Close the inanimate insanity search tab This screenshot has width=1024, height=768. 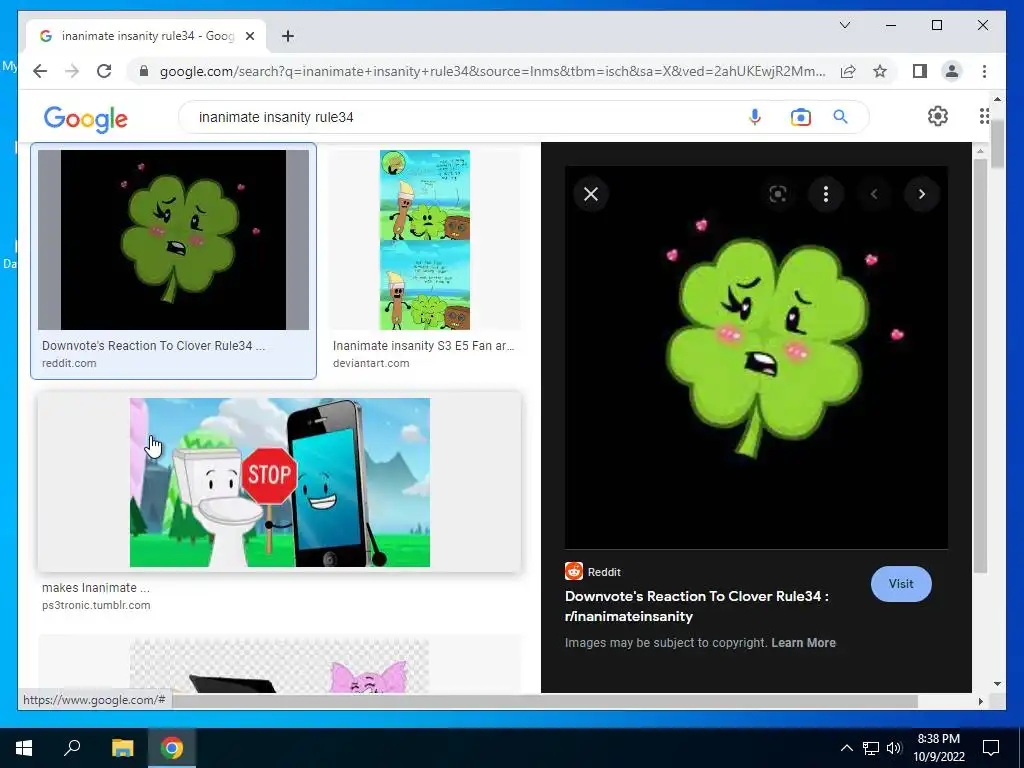249,36
